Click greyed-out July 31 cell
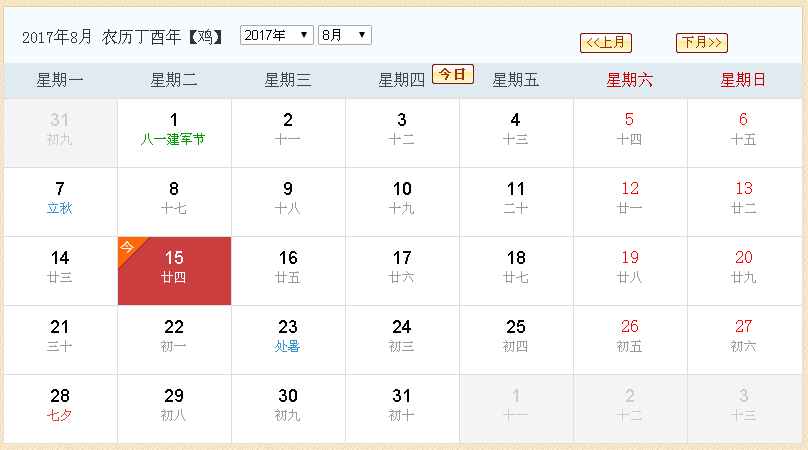808x450 pixels. 60,133
